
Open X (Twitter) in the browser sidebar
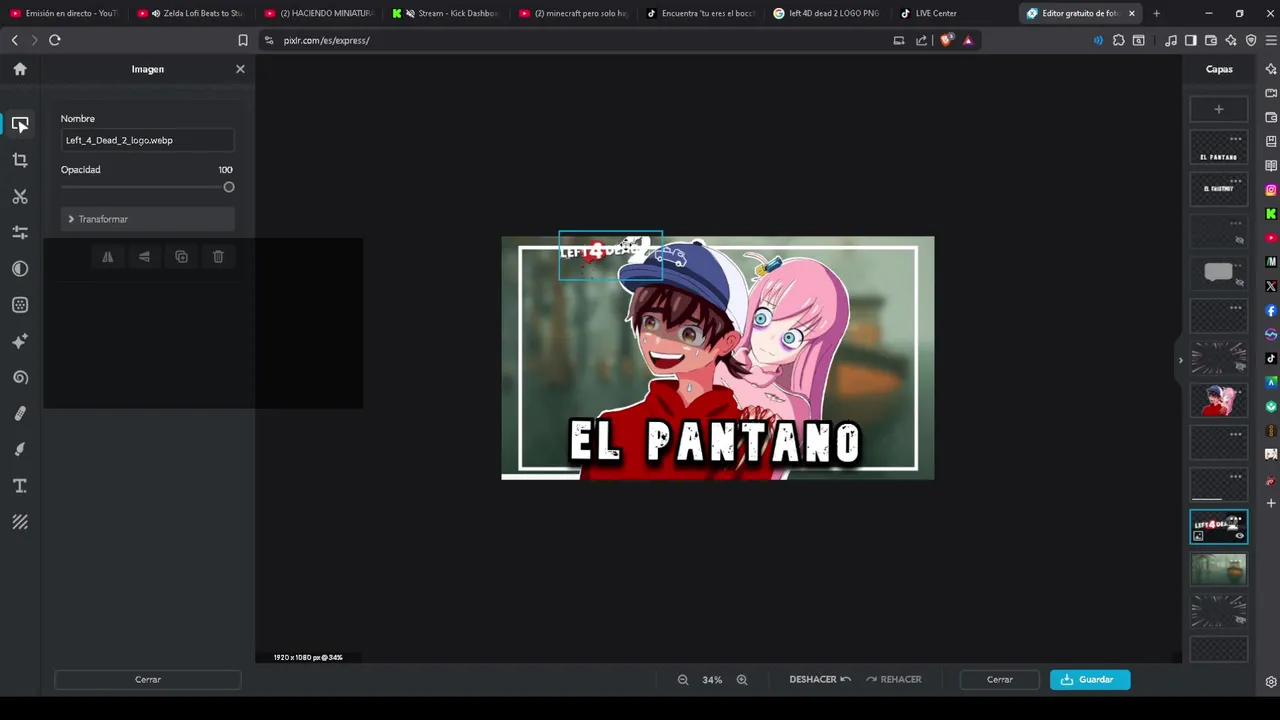[x=1271, y=286]
